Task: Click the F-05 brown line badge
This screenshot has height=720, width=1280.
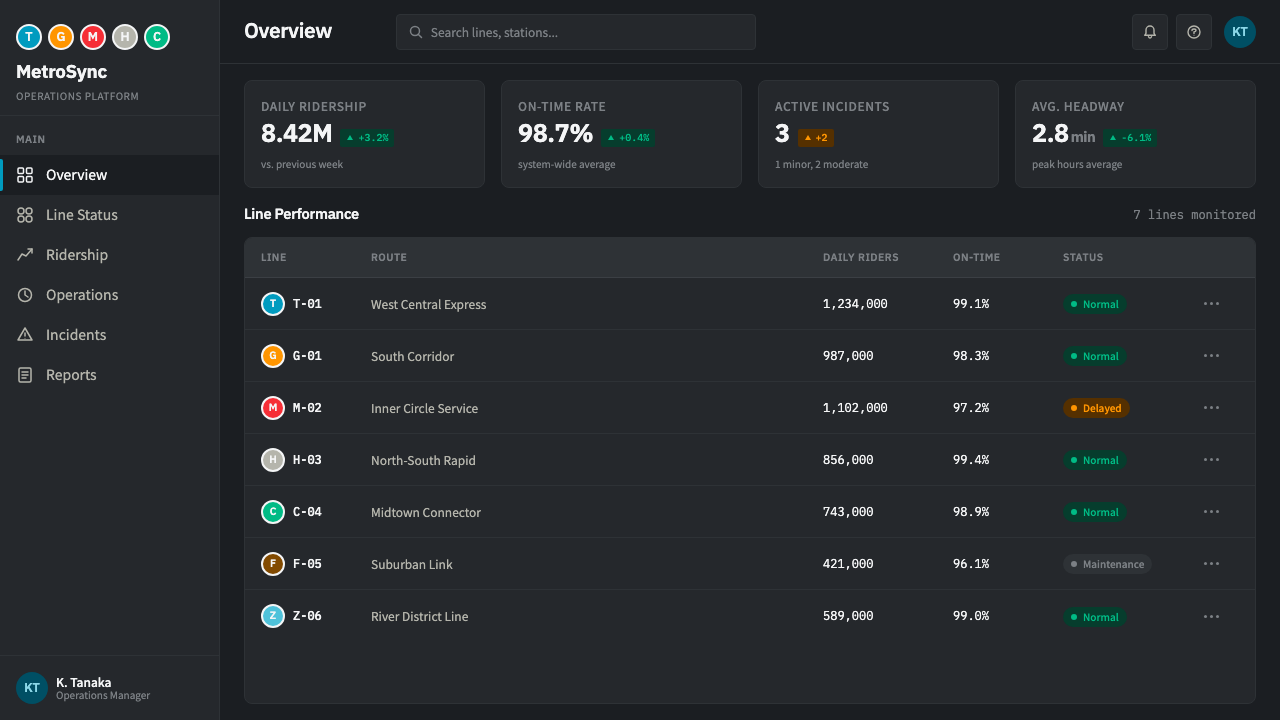Action: click(x=273, y=564)
